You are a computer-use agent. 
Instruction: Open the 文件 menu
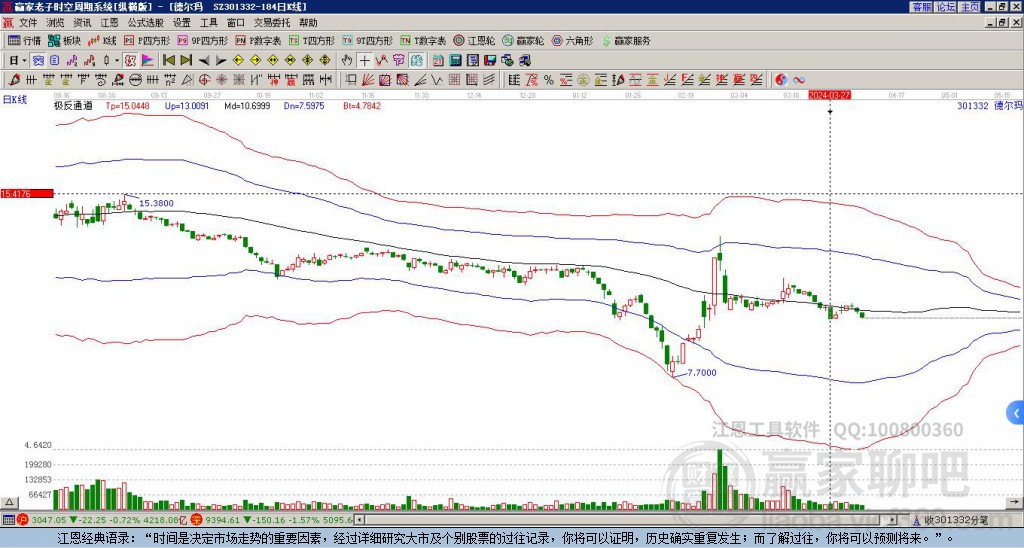[28, 23]
